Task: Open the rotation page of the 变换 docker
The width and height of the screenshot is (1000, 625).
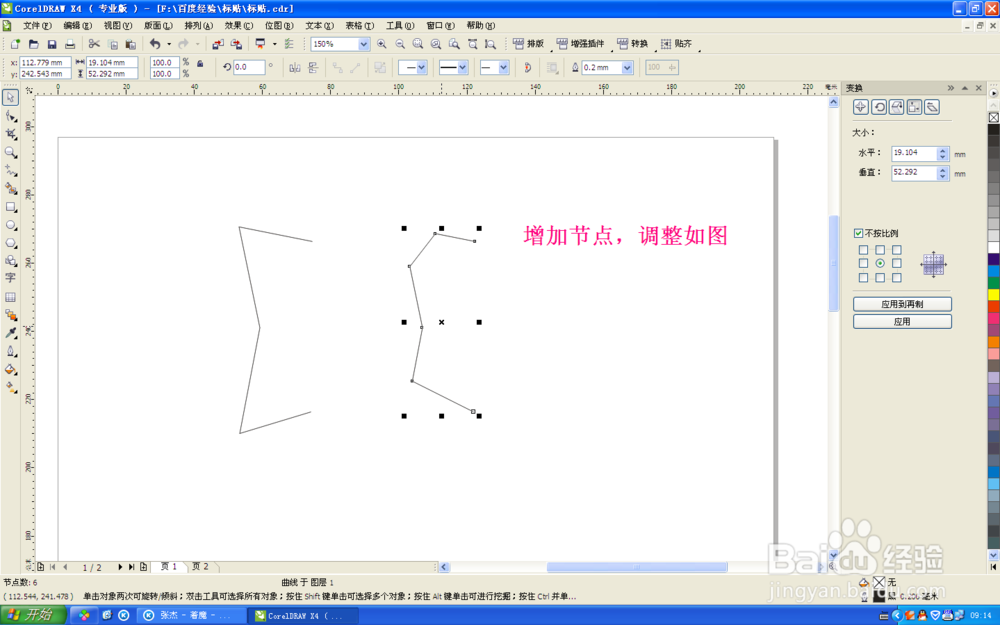Action: [x=879, y=107]
